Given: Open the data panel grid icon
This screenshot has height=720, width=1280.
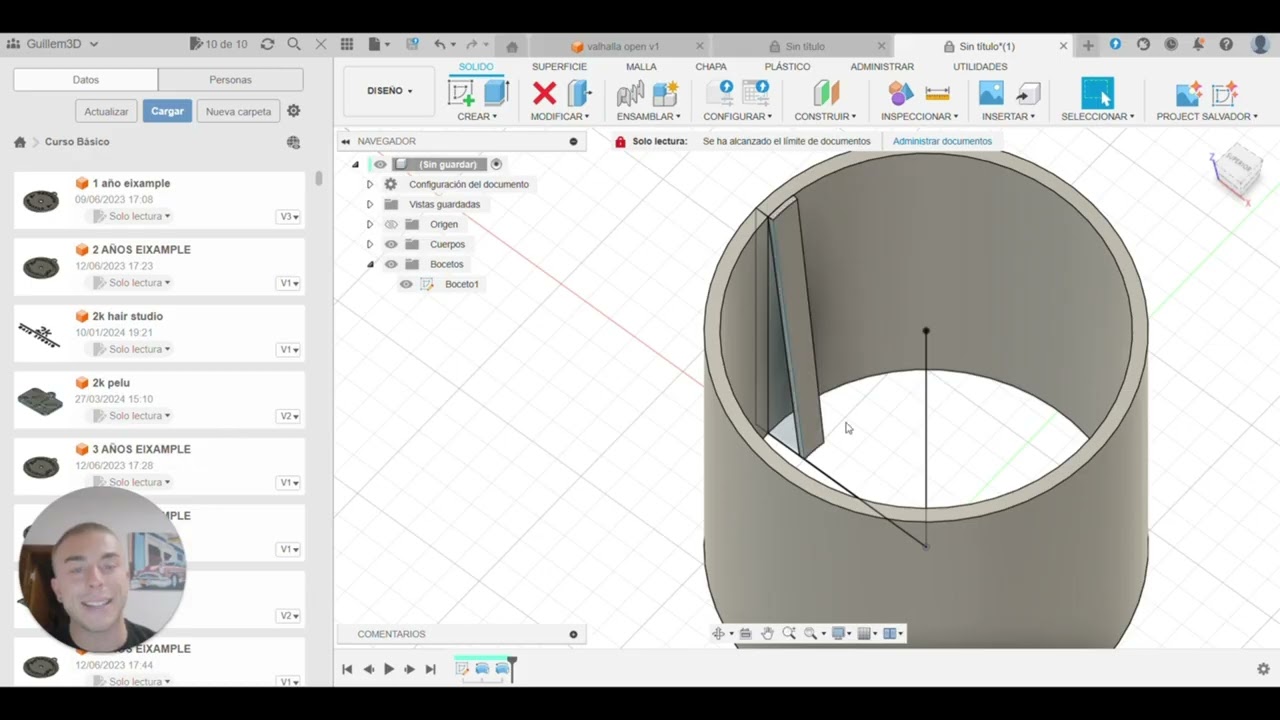Looking at the screenshot, I should click(347, 45).
